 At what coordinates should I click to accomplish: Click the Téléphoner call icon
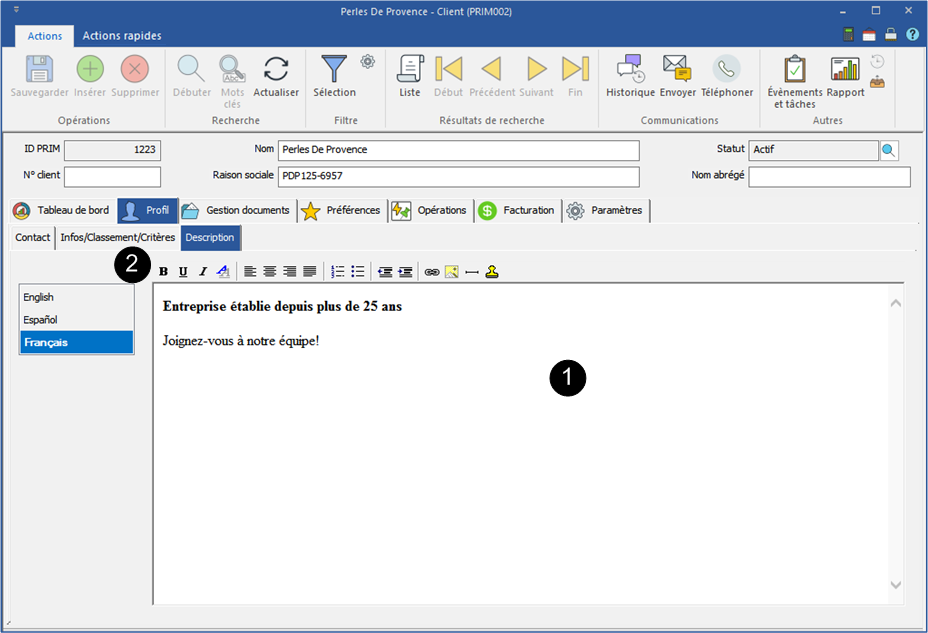point(726,69)
